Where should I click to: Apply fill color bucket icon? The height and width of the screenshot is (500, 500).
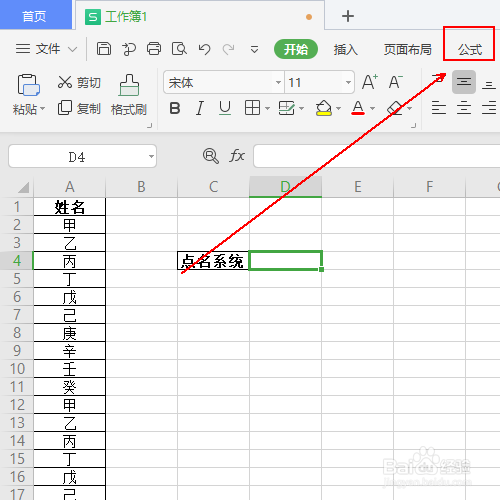(324, 108)
